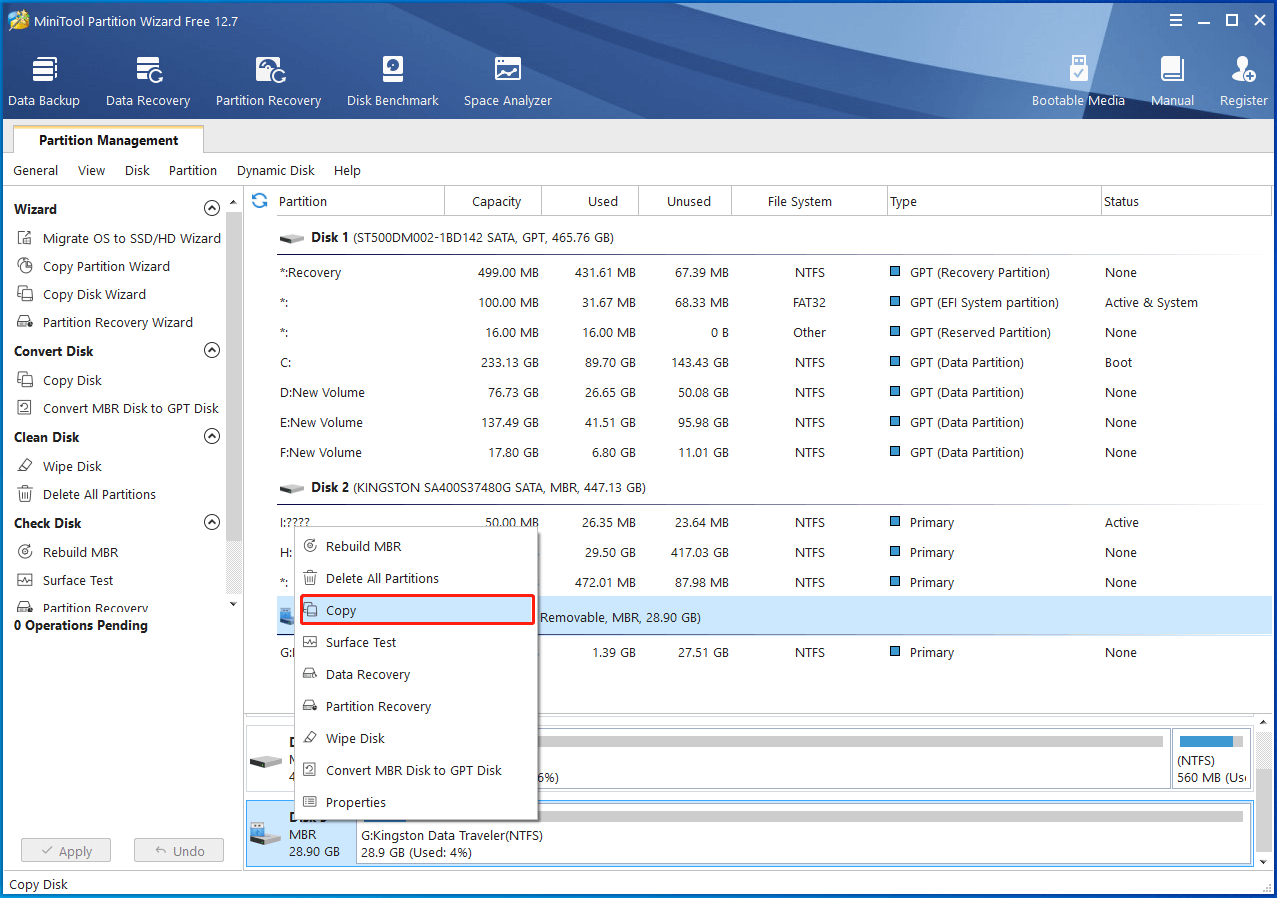Screen dimensions: 1277x898
Task: Open the Help menu
Action: [347, 171]
